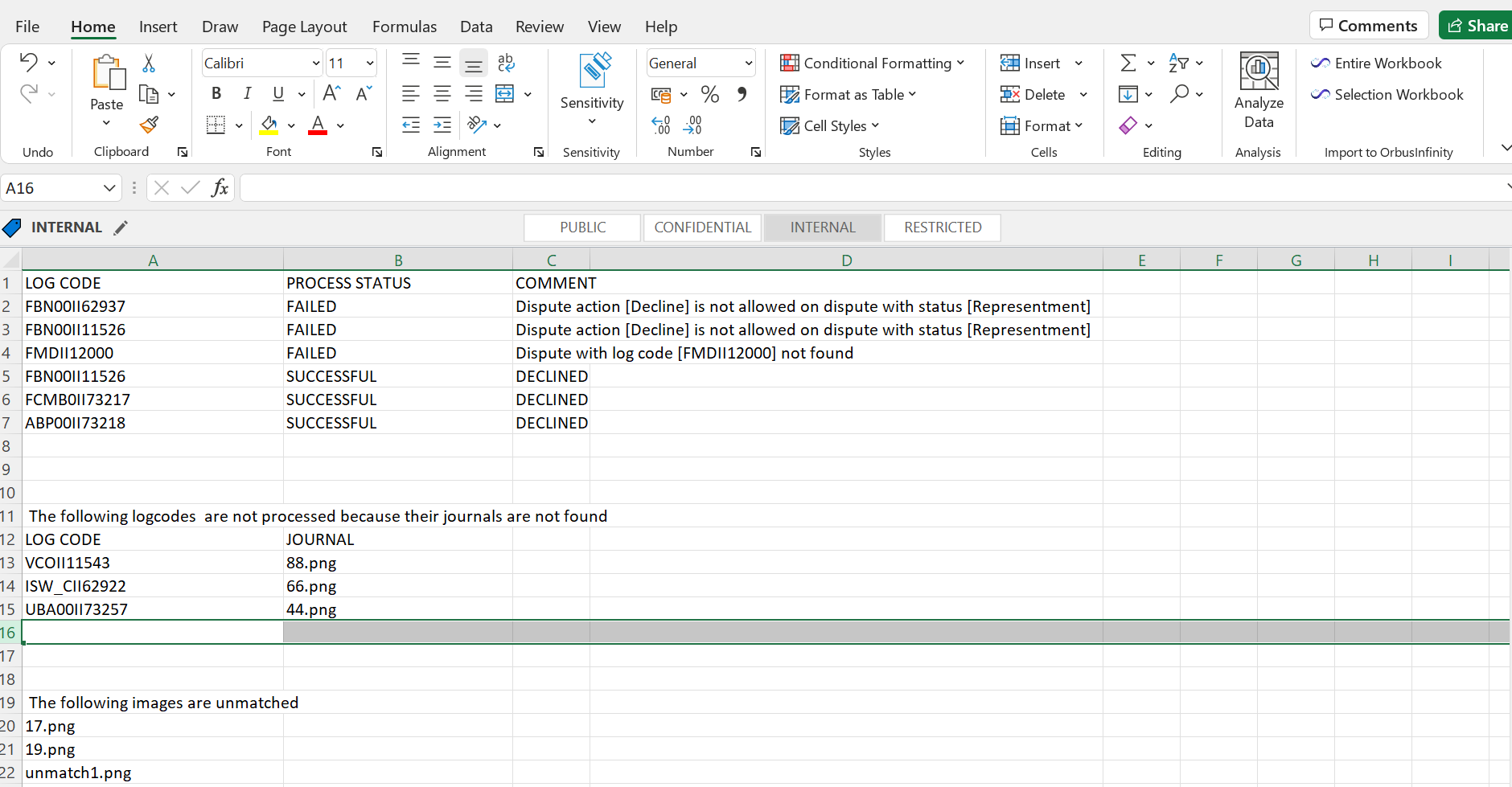This screenshot has height=787, width=1512.
Task: Toggle Bold formatting
Action: coord(216,94)
